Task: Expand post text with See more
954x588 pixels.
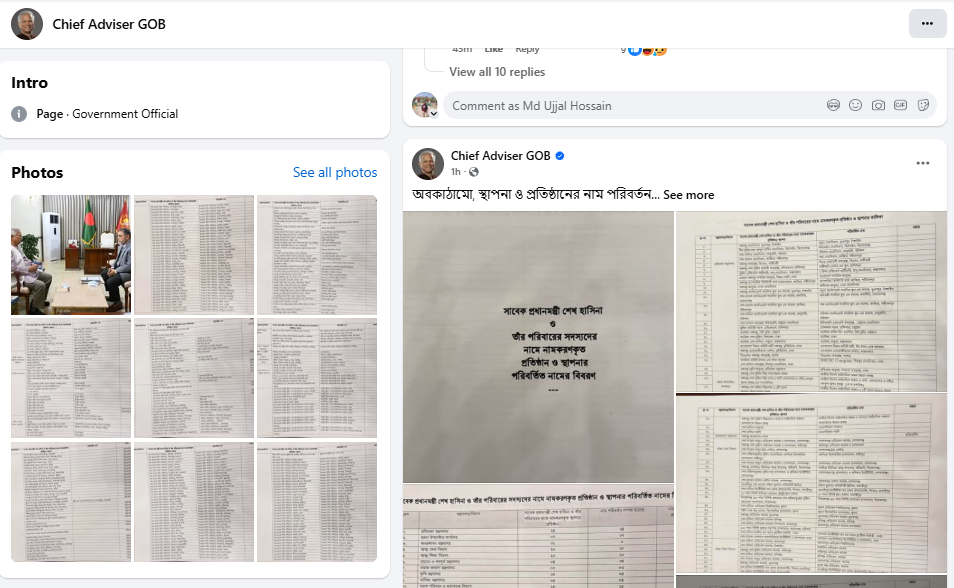Action: pyautogui.click(x=688, y=195)
